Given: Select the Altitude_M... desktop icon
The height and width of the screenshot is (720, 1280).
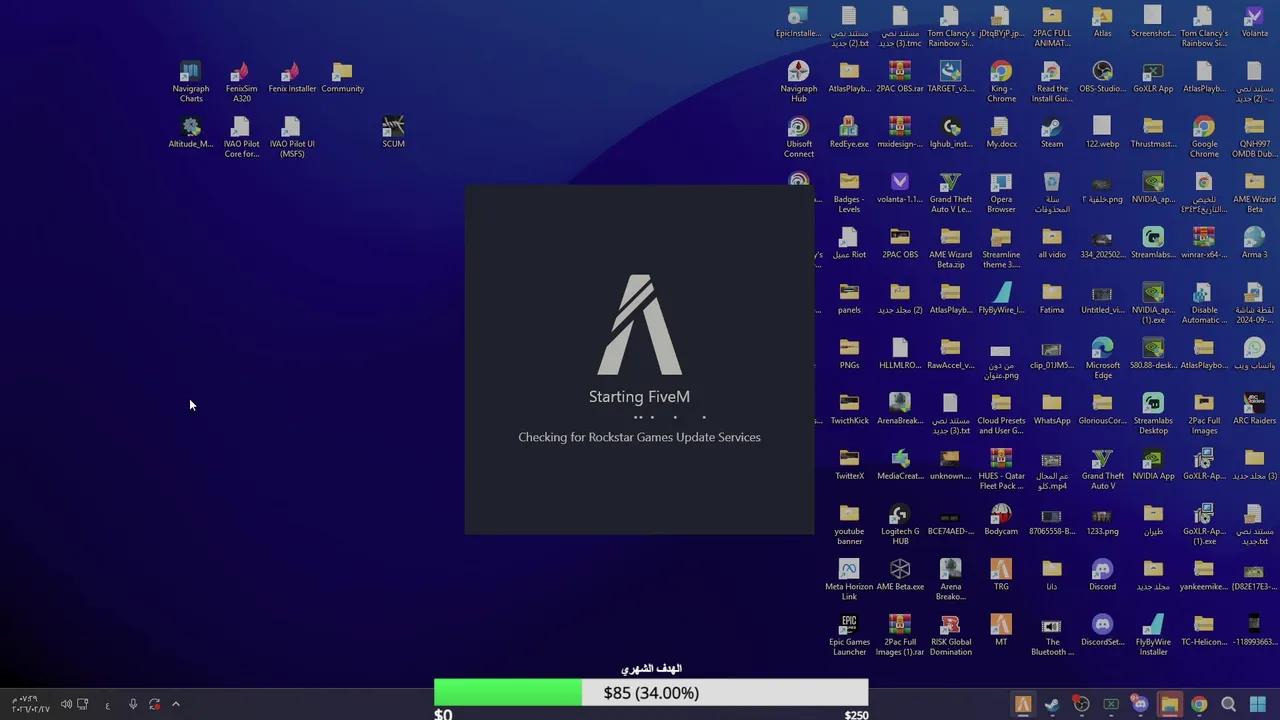Looking at the screenshot, I should coord(190,132).
